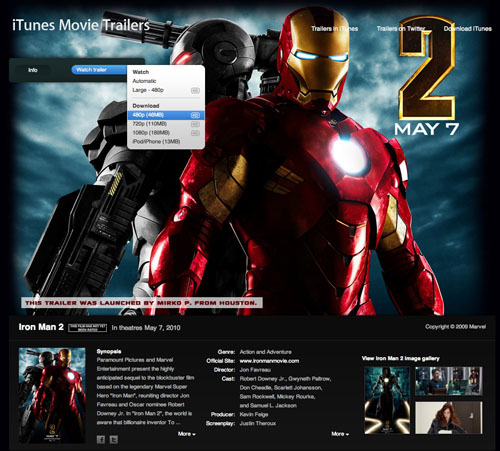Open the Trailers in iTunes link
Image resolution: width=500 pixels, height=451 pixels.
click(x=335, y=29)
